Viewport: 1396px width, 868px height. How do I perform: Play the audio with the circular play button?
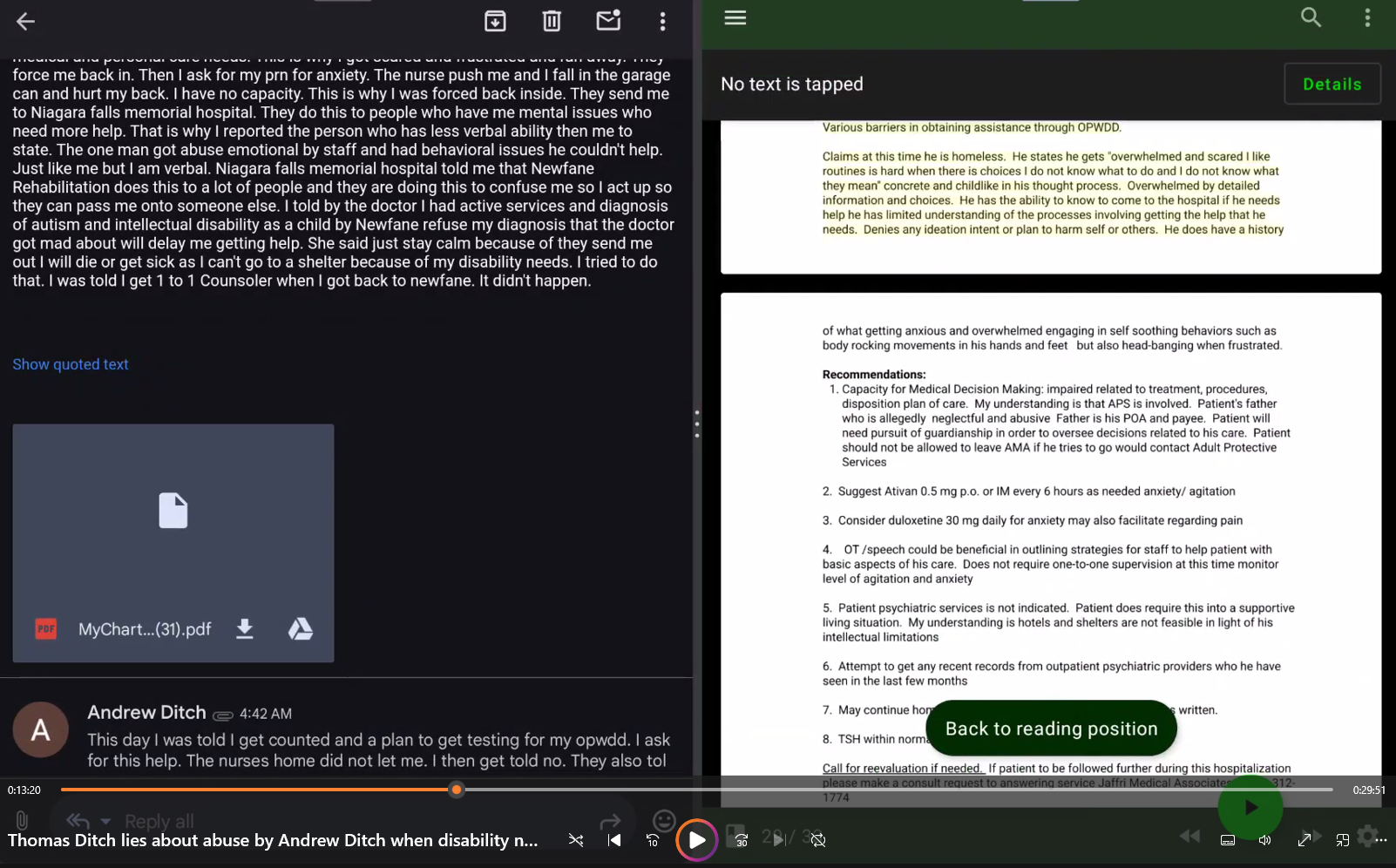696,840
